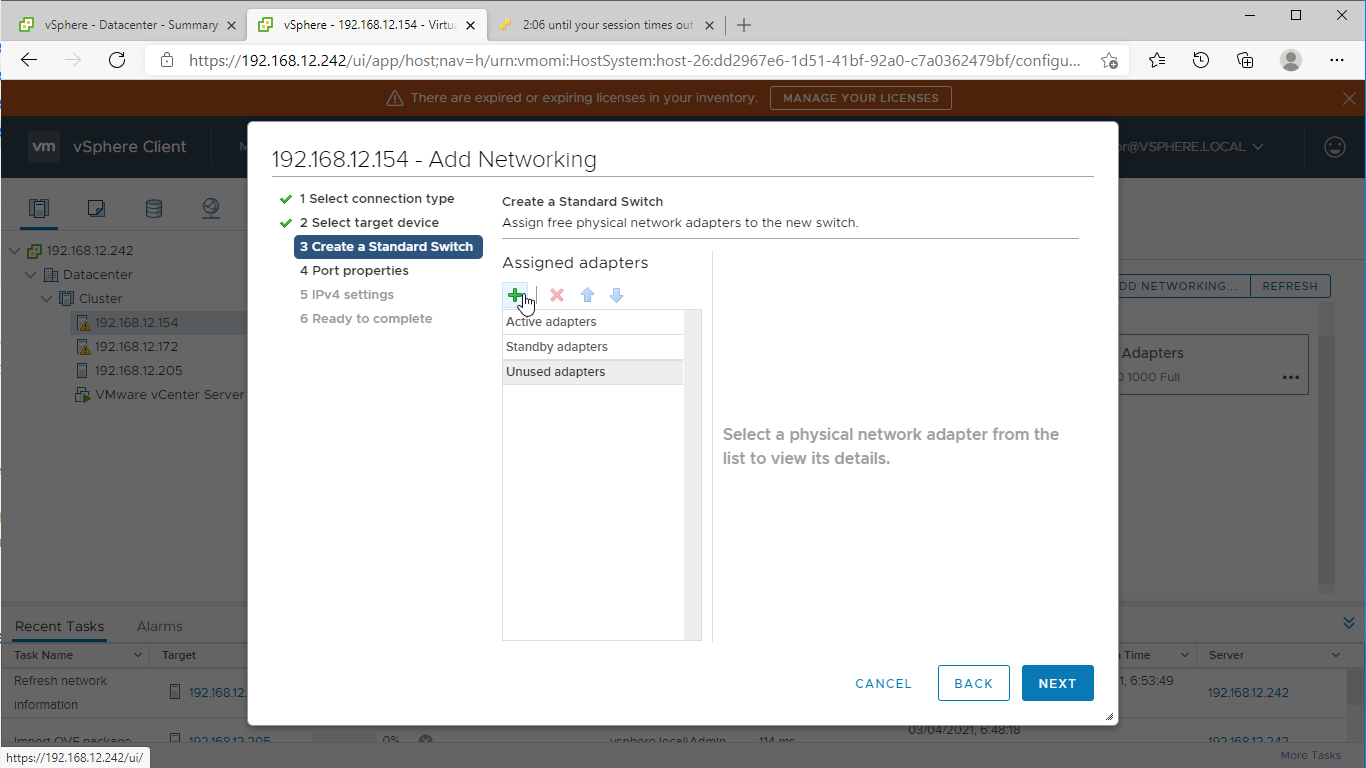This screenshot has height=768, width=1366.
Task: Select the Standby adapters row
Action: tap(593, 347)
